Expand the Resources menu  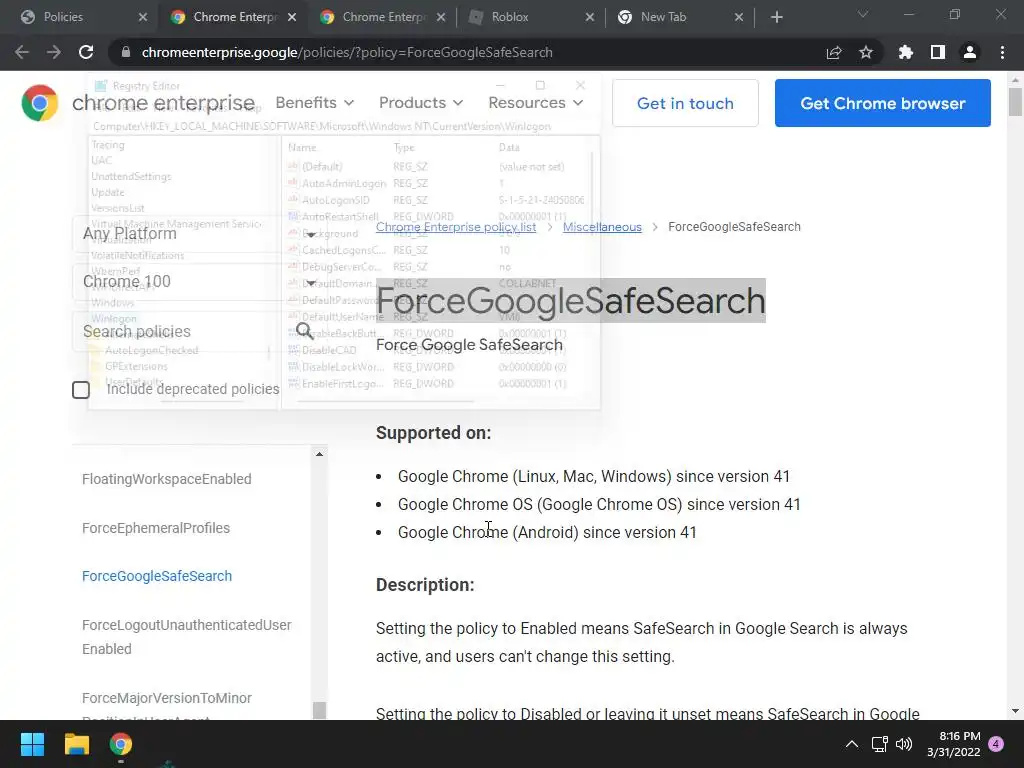point(536,103)
